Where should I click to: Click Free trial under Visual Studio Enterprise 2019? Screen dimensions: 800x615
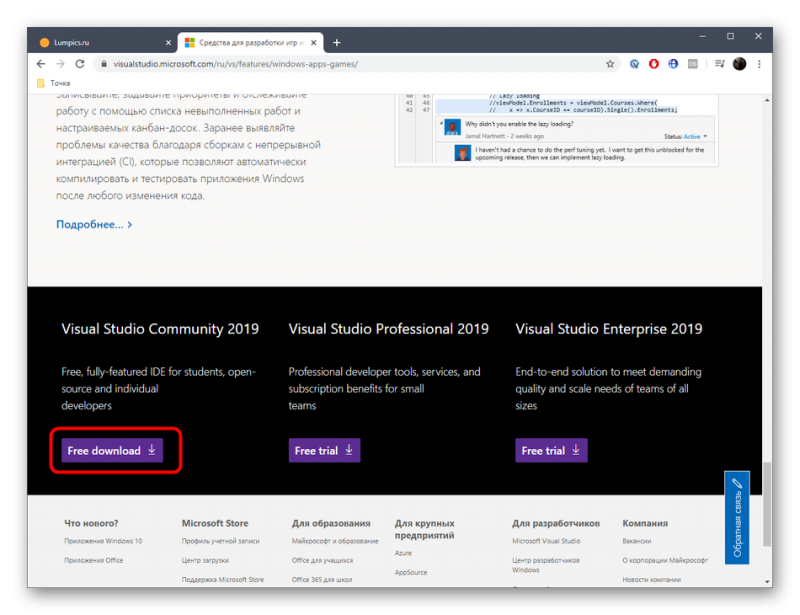[x=552, y=451]
